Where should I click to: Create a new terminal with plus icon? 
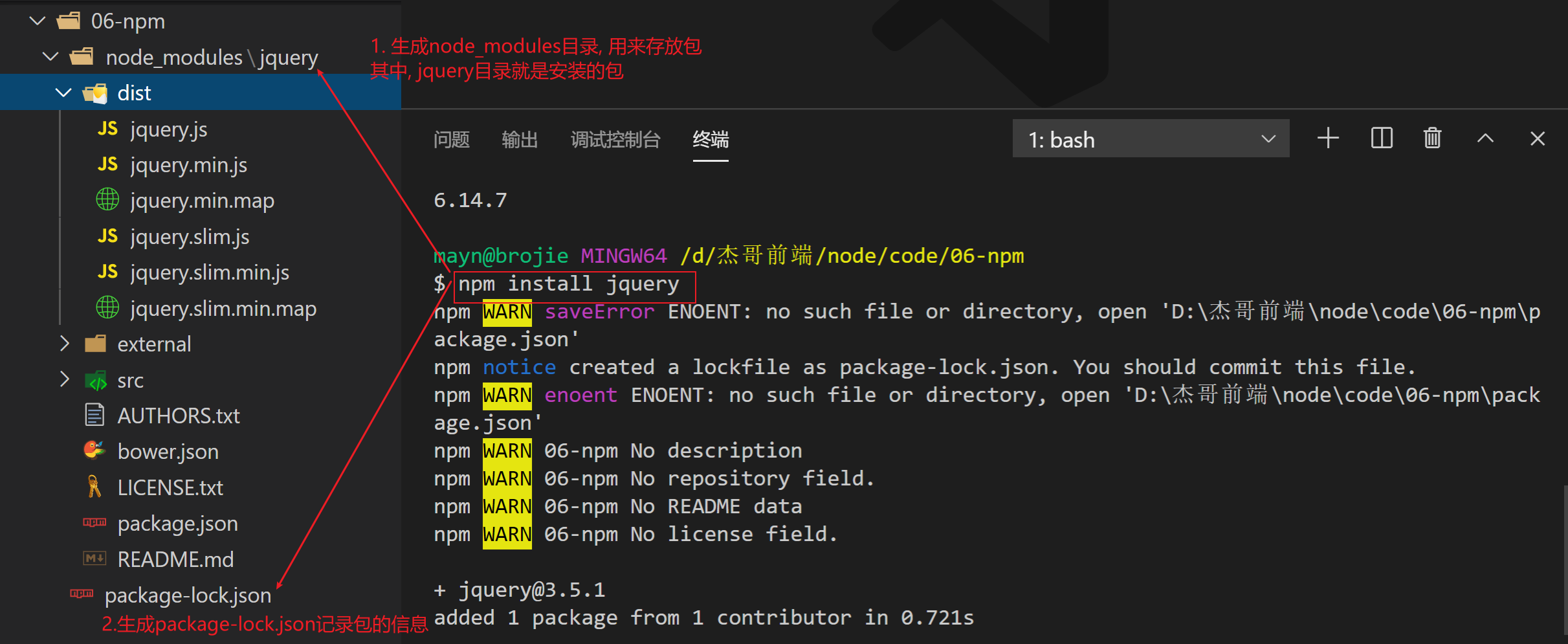pos(1328,139)
